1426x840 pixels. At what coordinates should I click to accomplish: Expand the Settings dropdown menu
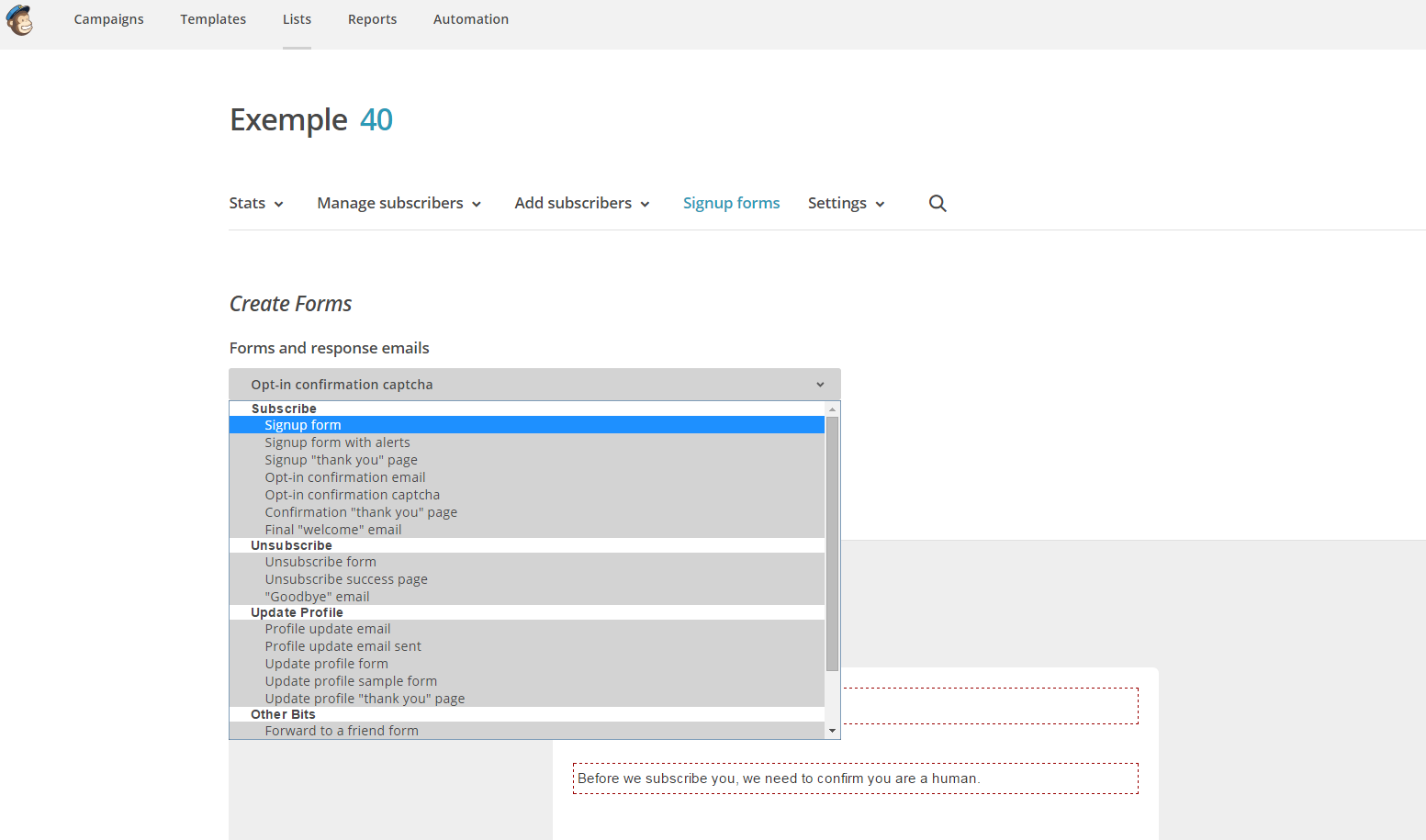[x=847, y=203]
